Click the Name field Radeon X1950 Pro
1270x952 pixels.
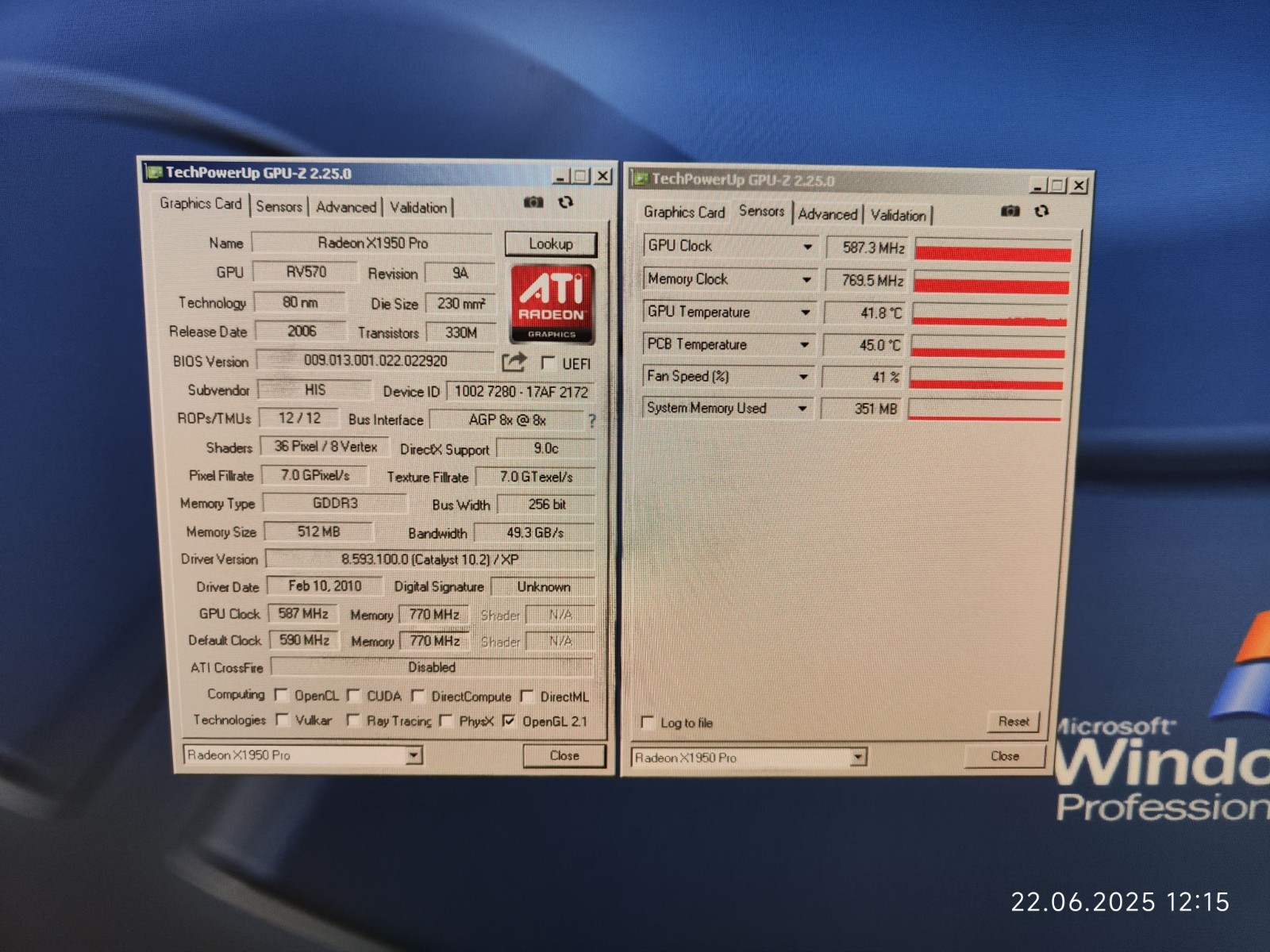tap(372, 243)
